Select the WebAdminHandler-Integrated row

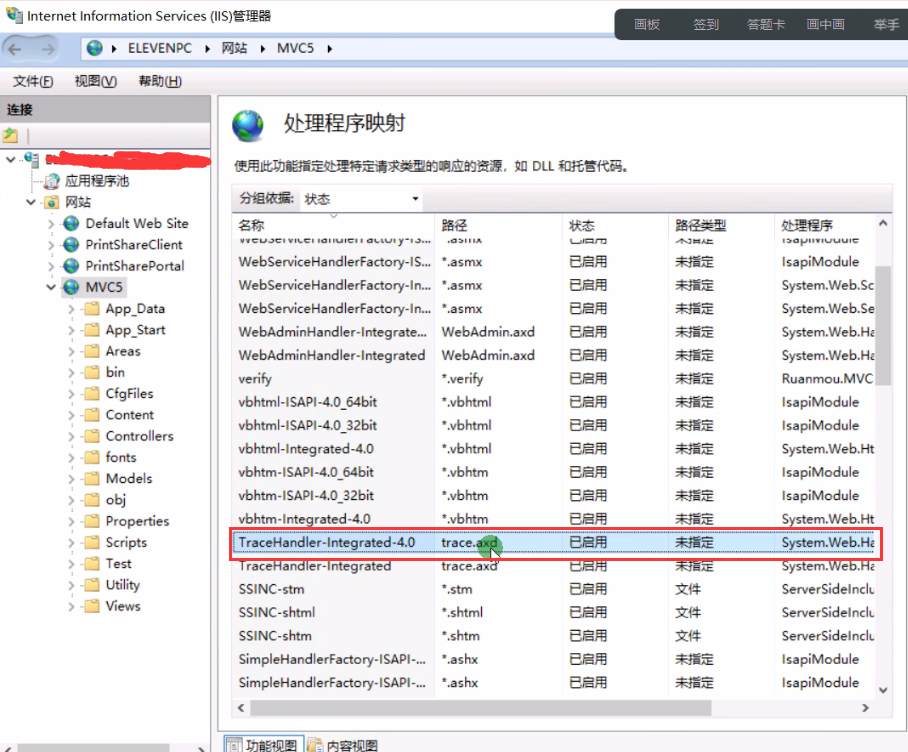point(554,355)
